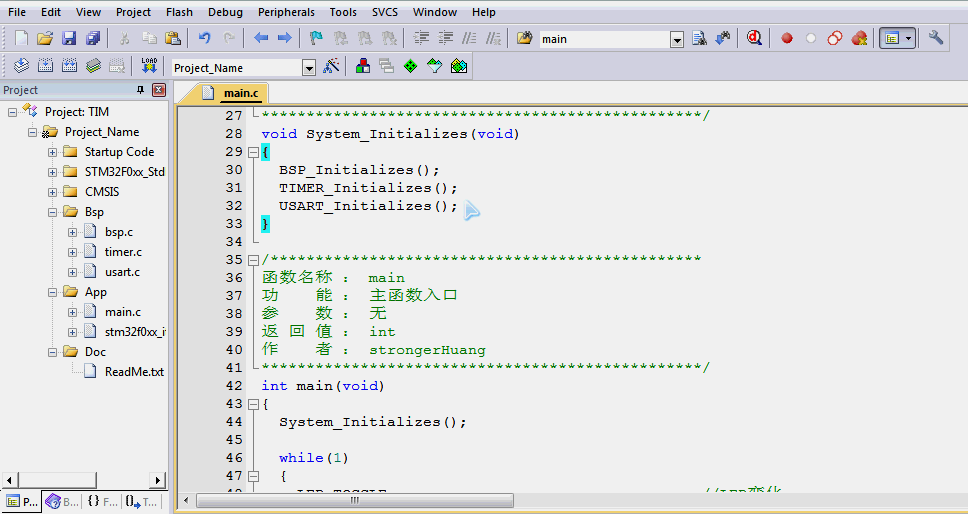Open the Configuration wrench icon
Image resolution: width=968 pixels, height=514 pixels.
point(935,38)
